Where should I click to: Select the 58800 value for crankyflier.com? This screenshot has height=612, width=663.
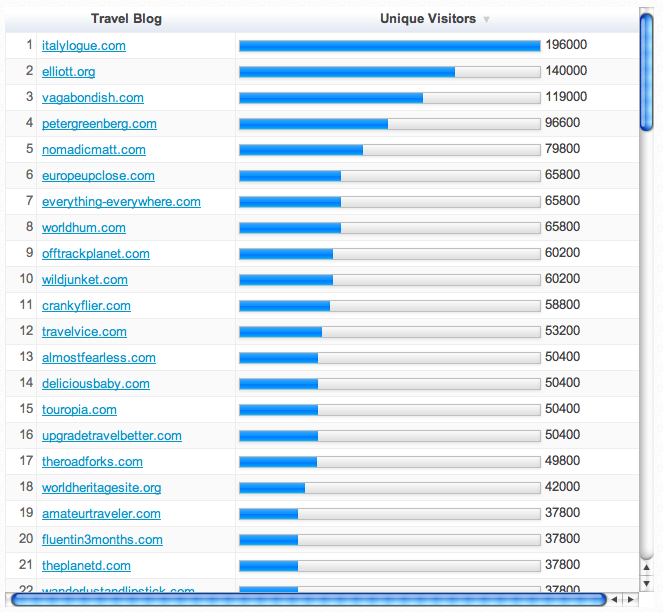563,305
